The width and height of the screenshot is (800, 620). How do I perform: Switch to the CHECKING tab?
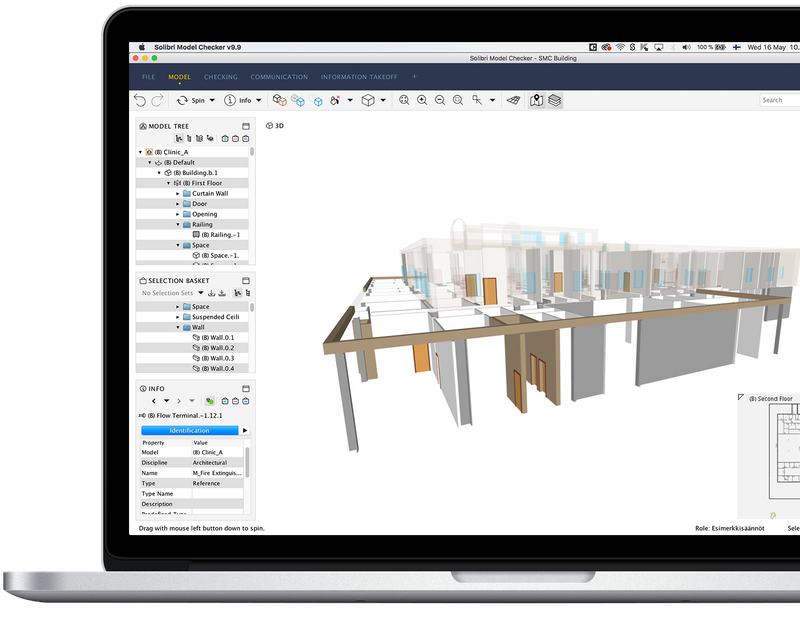[220, 77]
